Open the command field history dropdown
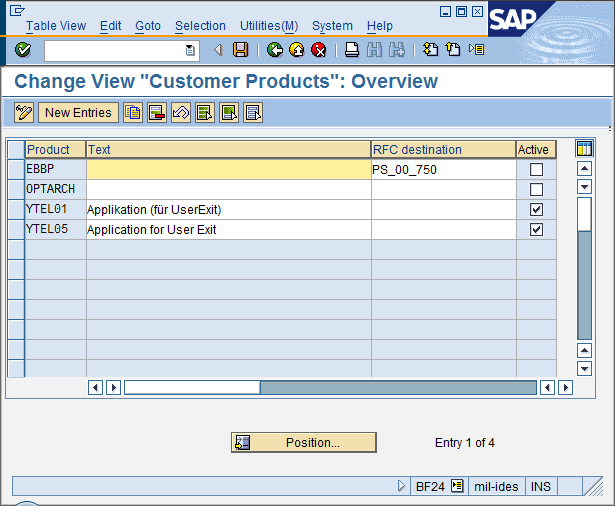The width and height of the screenshot is (615, 506). click(x=190, y=50)
